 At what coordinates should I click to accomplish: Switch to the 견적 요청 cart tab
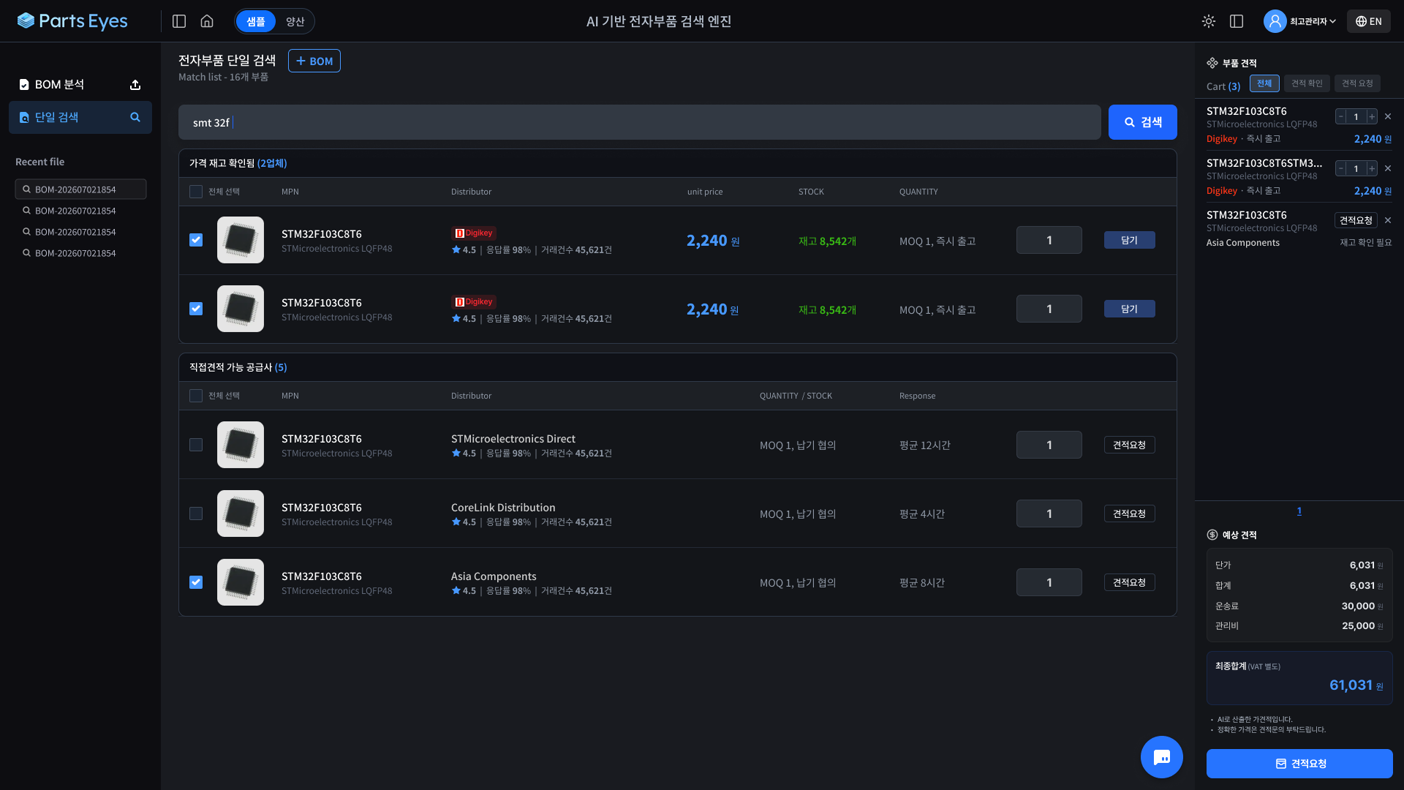tap(1358, 84)
